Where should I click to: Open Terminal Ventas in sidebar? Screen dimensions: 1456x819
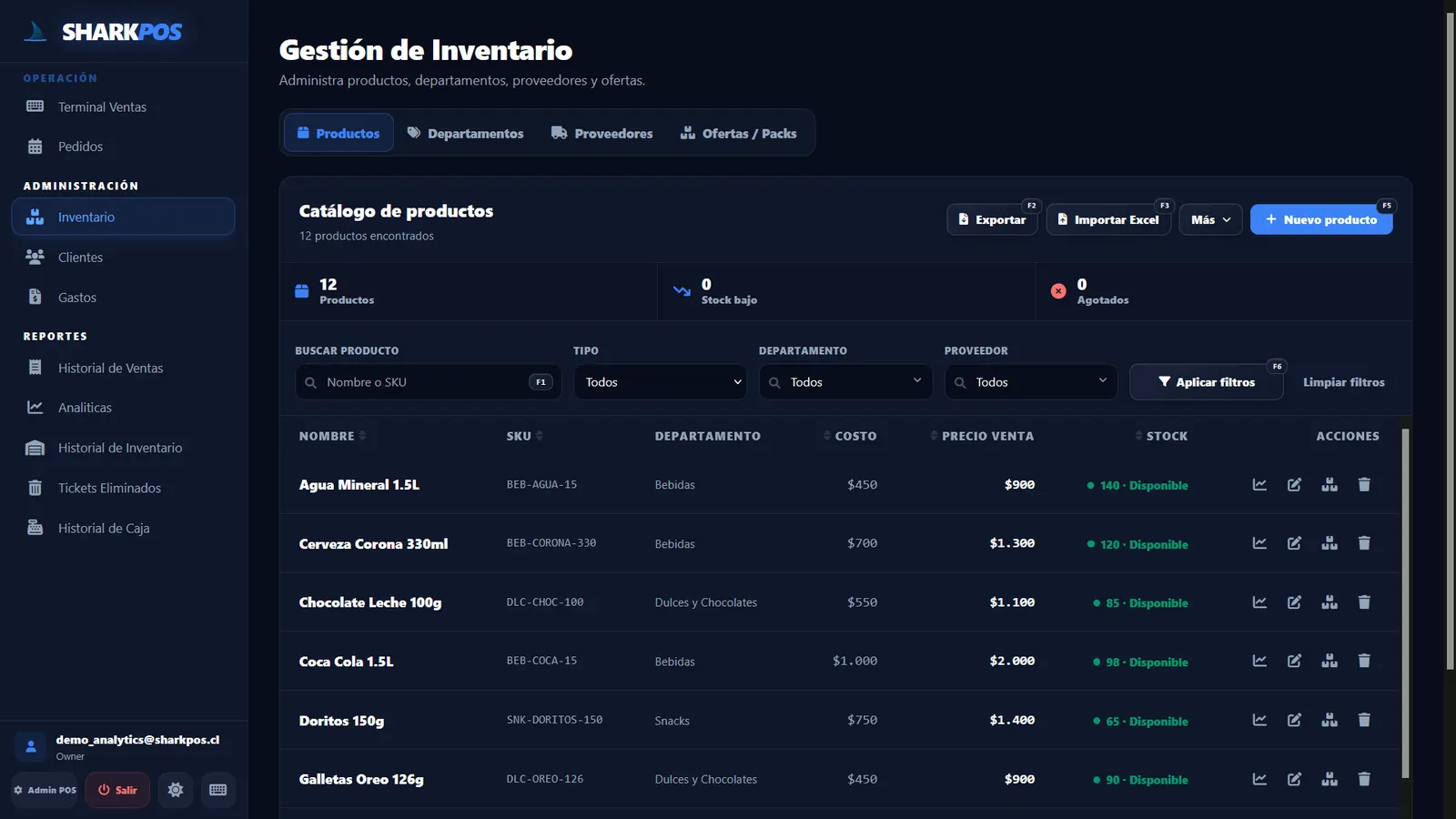[123, 106]
